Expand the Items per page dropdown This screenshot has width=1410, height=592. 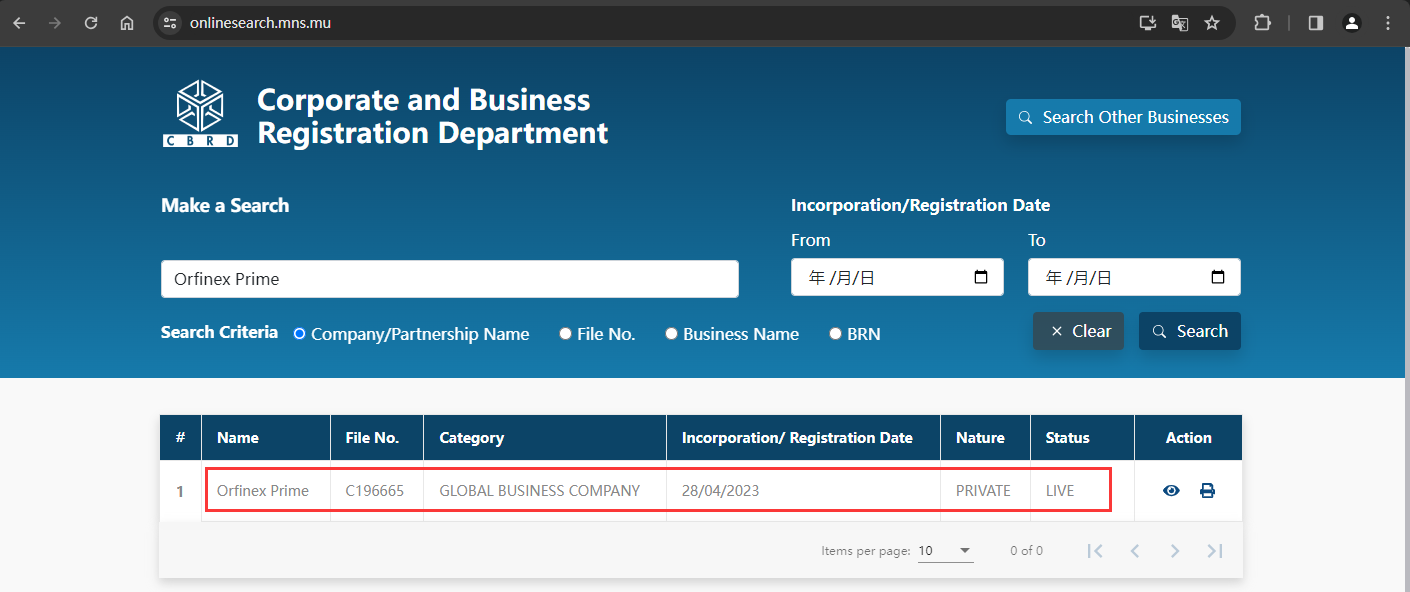(x=946, y=551)
